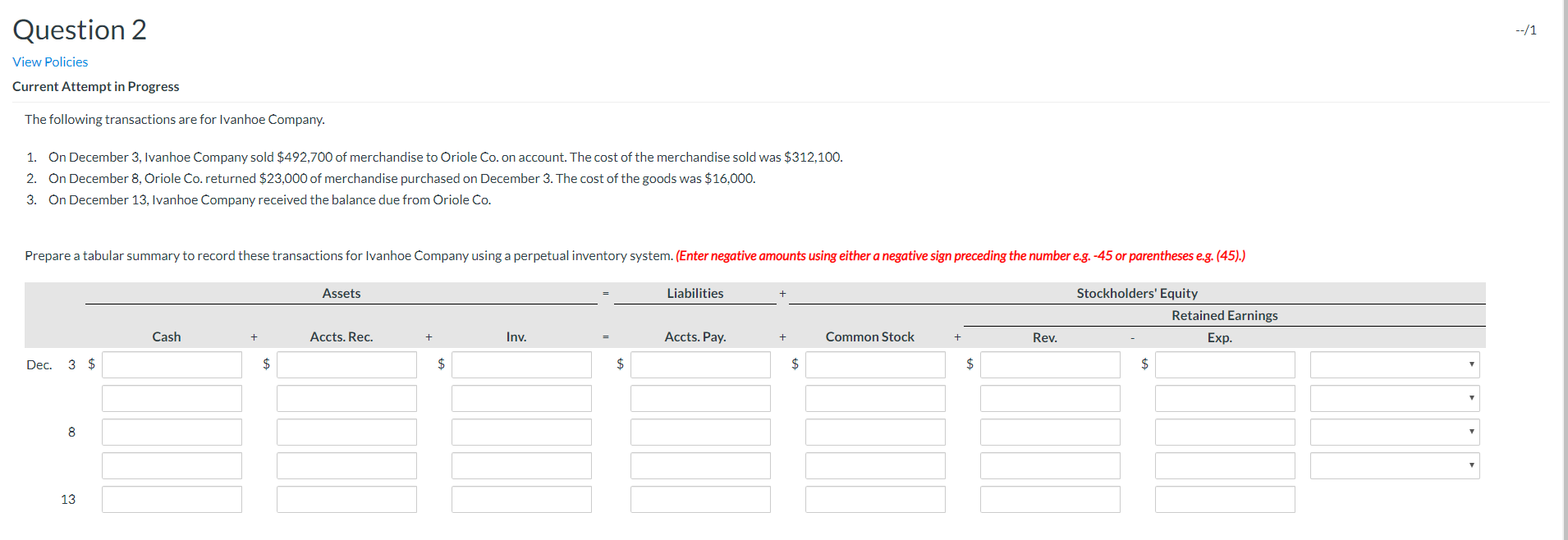
Task: Click the Common Stock column label
Action: pyautogui.click(x=870, y=336)
